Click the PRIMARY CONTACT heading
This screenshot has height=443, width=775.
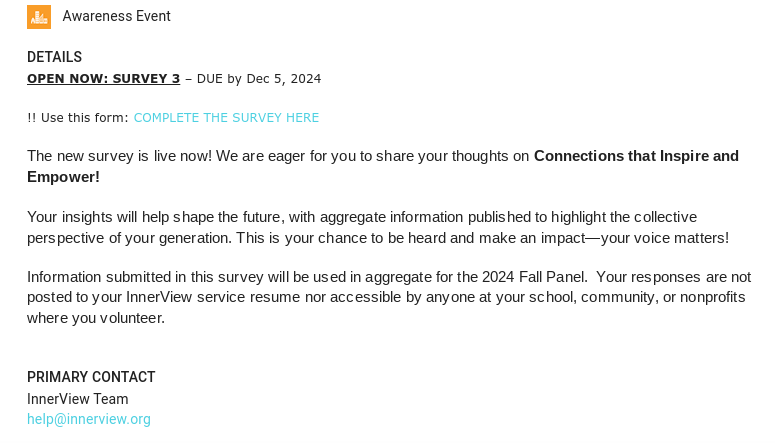[91, 377]
